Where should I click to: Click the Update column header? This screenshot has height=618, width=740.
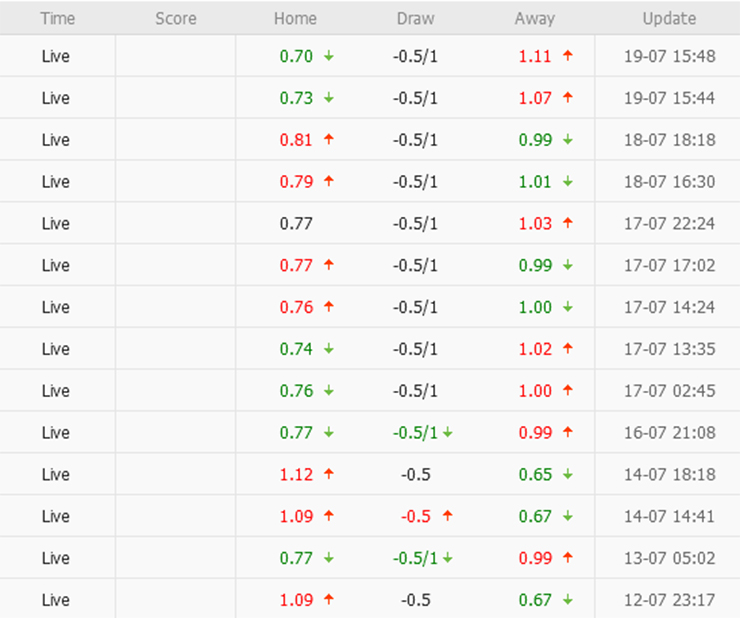point(669,18)
